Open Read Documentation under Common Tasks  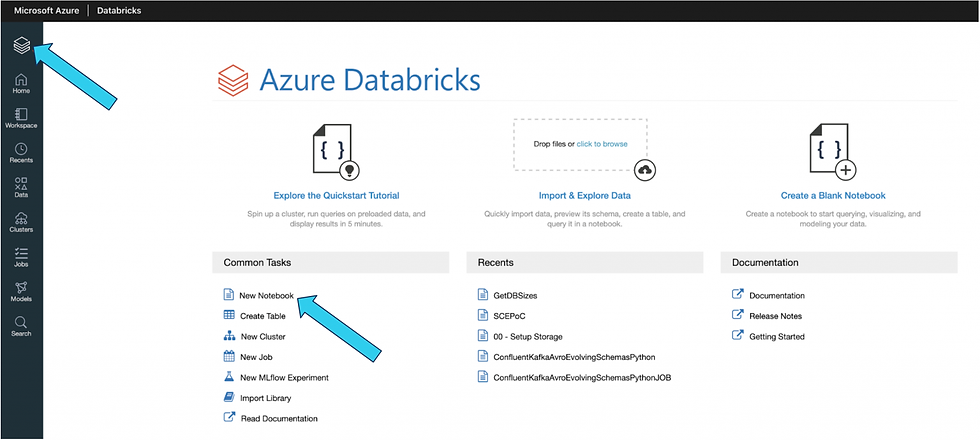[x=279, y=419]
